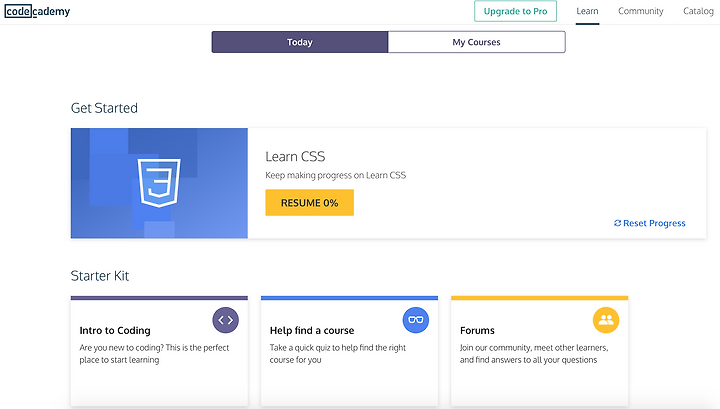Viewport: 720px width, 409px height.
Task: Click 'Join our community' description text
Action: (534, 354)
